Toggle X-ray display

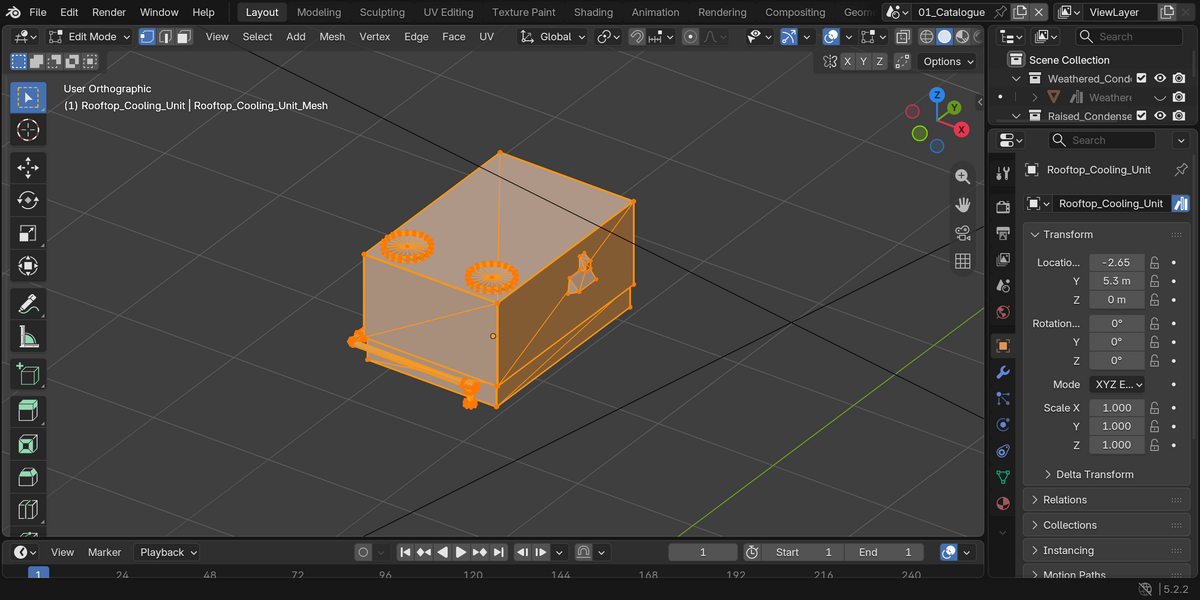click(x=903, y=36)
